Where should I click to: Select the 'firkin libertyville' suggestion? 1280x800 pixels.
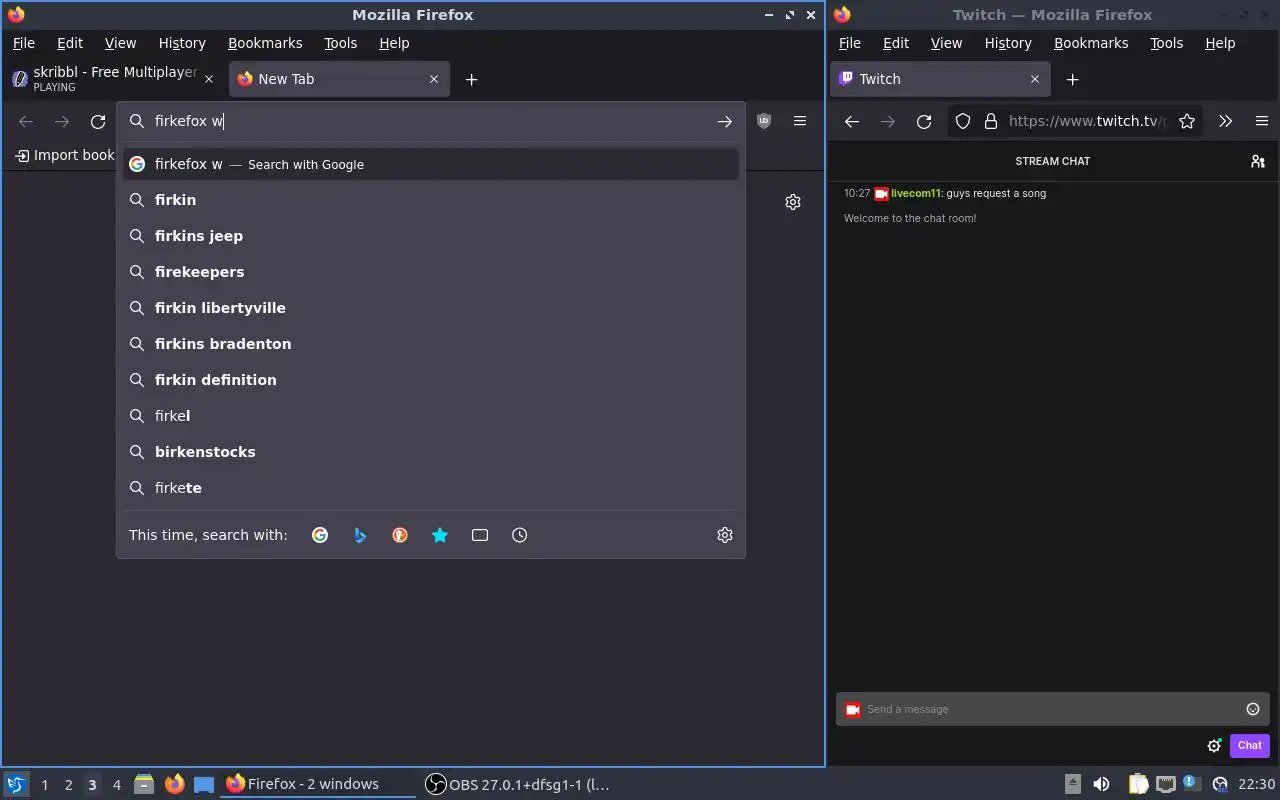point(431,308)
